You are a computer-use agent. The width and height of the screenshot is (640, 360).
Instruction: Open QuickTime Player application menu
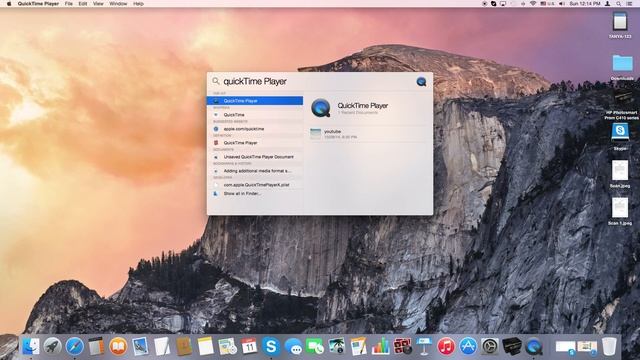pyautogui.click(x=38, y=4)
